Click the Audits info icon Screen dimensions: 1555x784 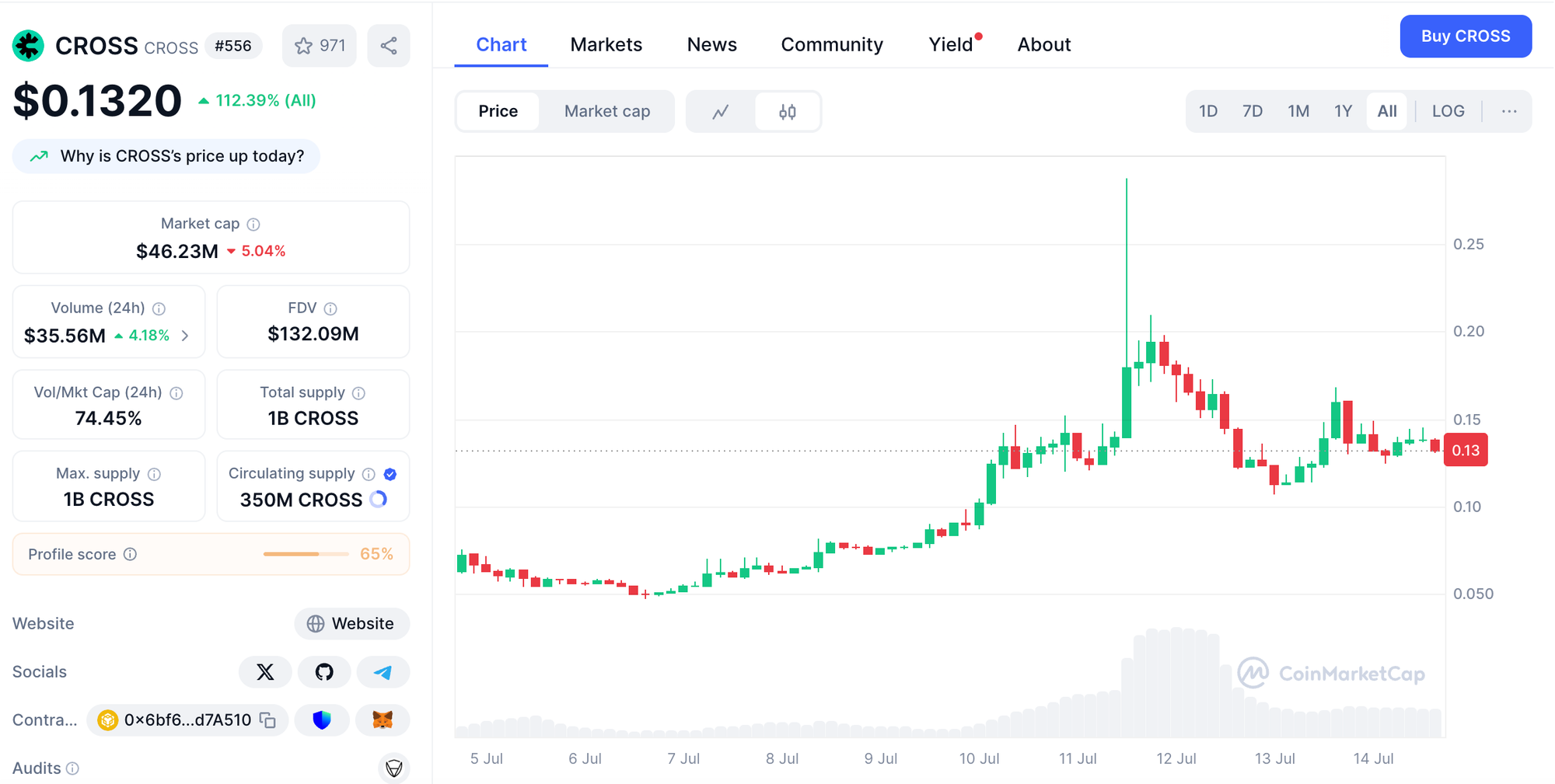point(72,768)
